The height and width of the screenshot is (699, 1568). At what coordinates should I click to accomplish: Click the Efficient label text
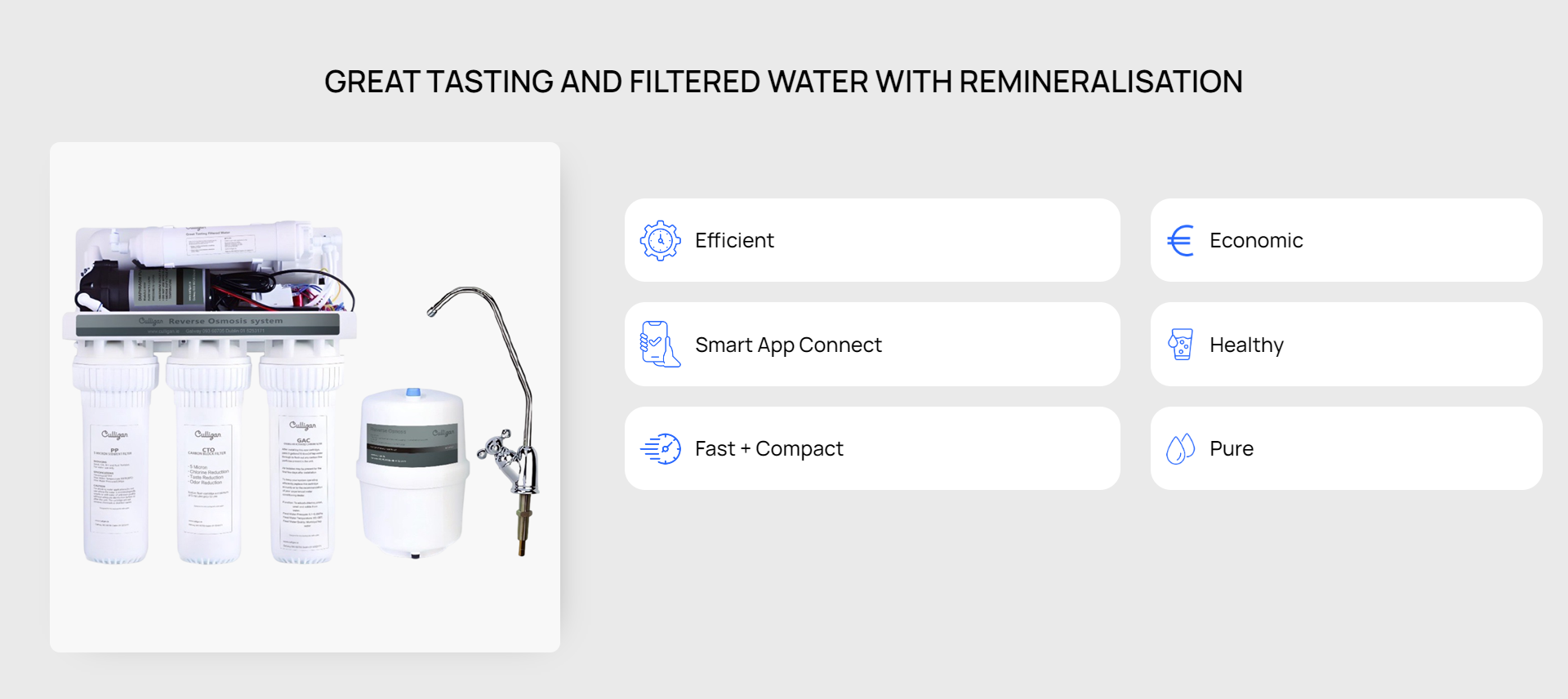pyautogui.click(x=734, y=241)
